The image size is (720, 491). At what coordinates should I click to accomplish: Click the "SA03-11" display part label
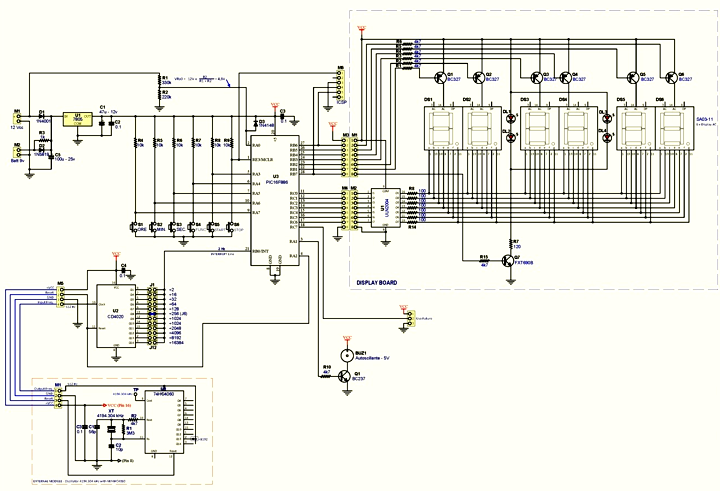click(704, 118)
